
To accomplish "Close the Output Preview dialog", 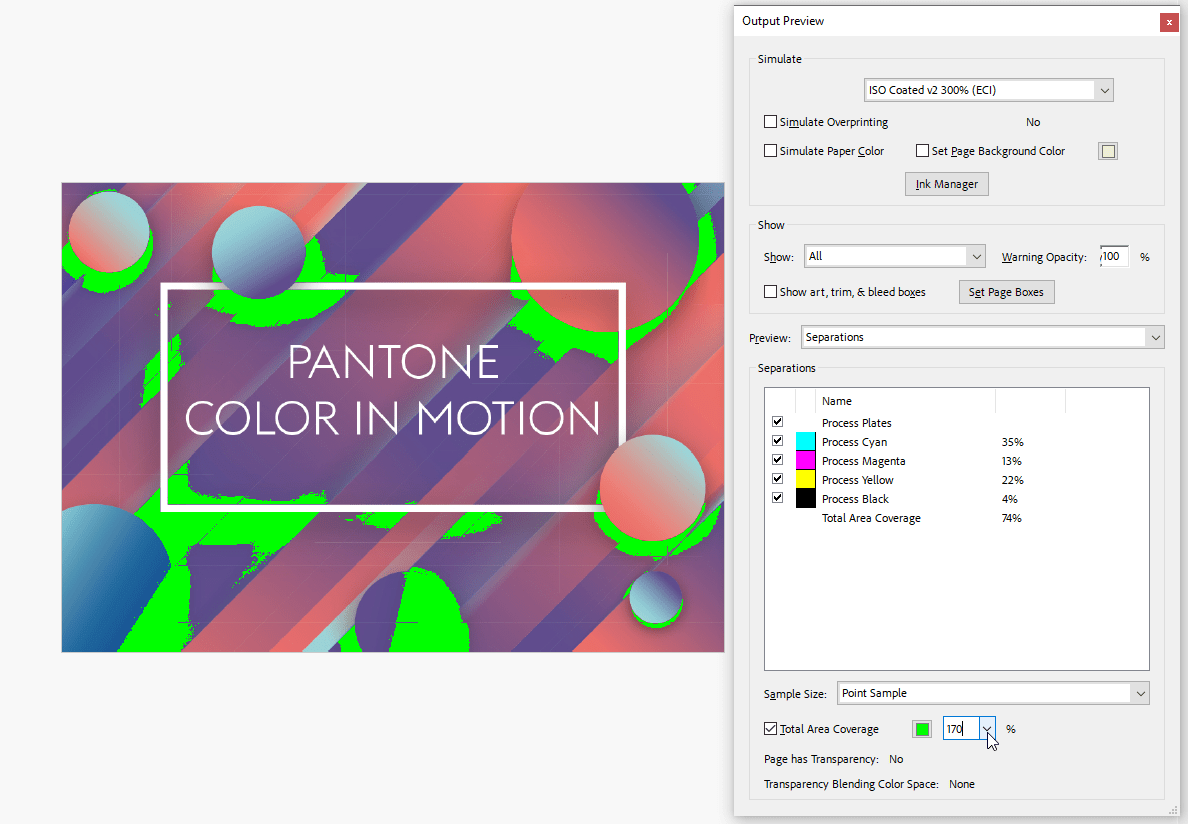I will pos(1169,22).
